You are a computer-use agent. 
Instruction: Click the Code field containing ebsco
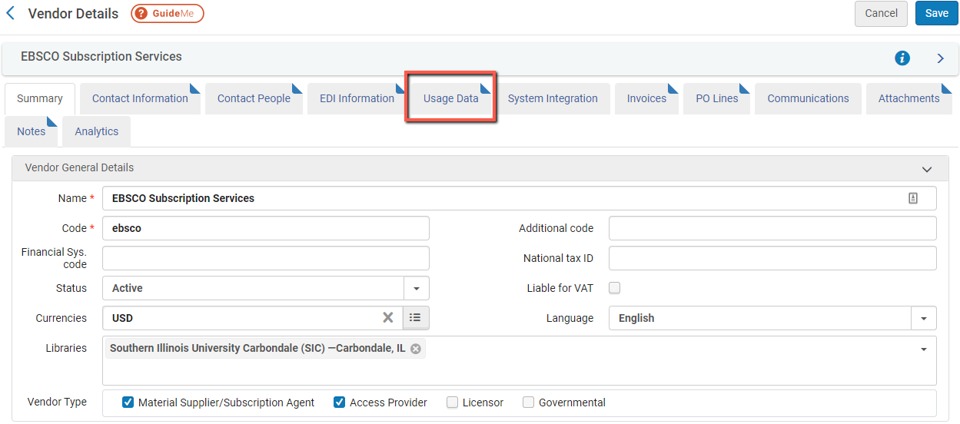tap(266, 228)
